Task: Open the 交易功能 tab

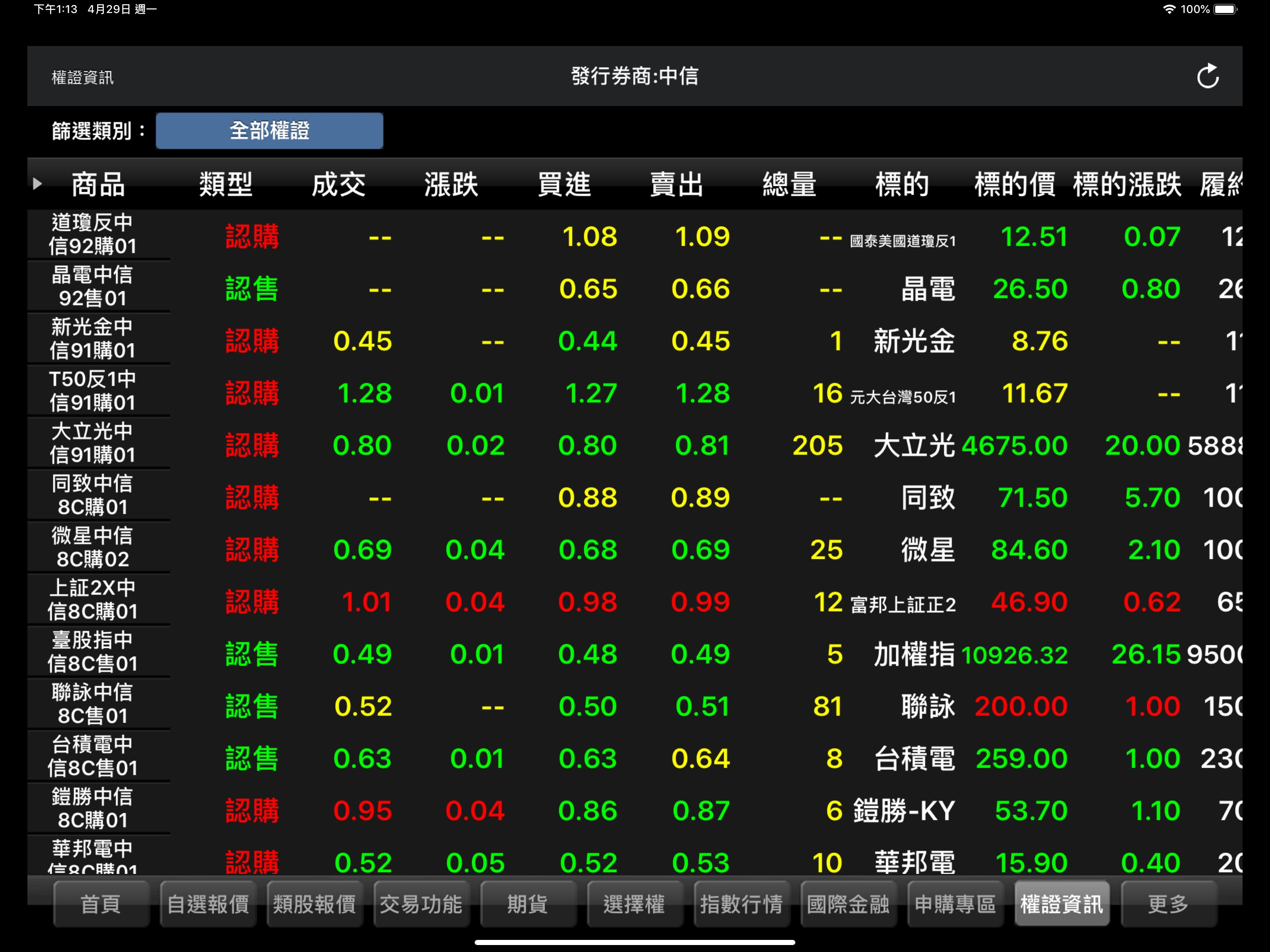Action: [x=422, y=904]
